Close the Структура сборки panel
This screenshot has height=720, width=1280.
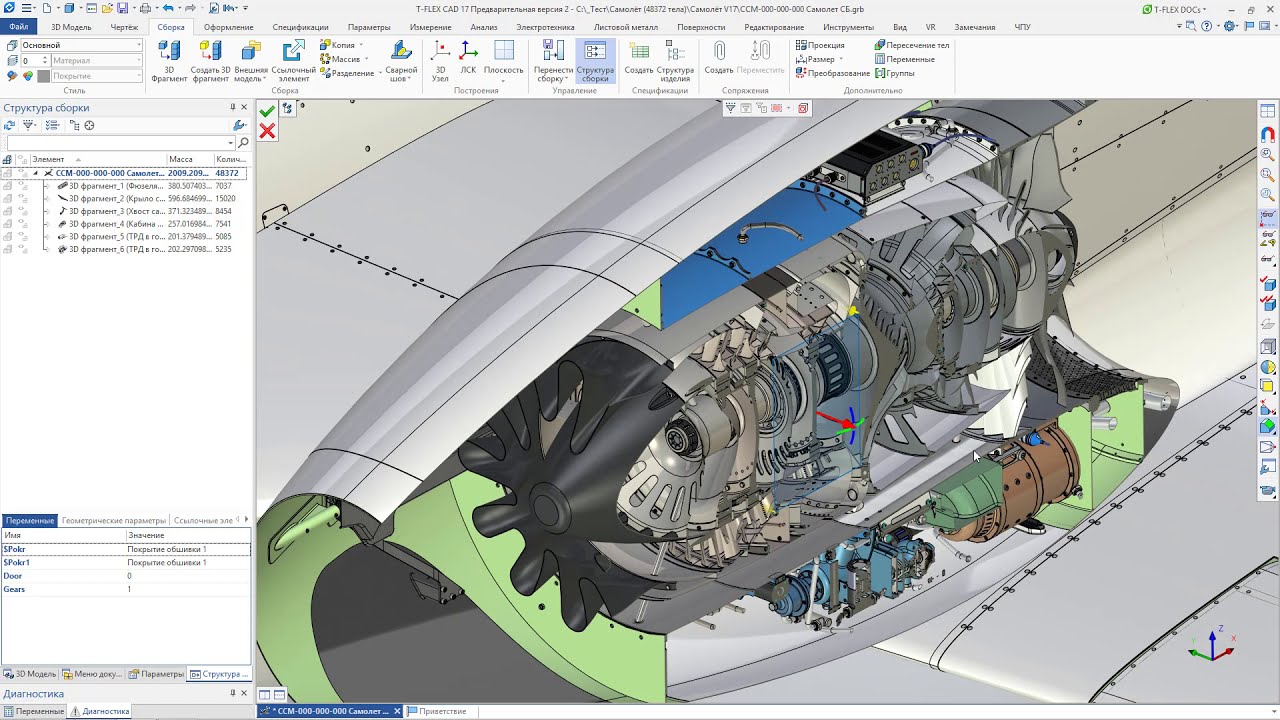[244, 107]
